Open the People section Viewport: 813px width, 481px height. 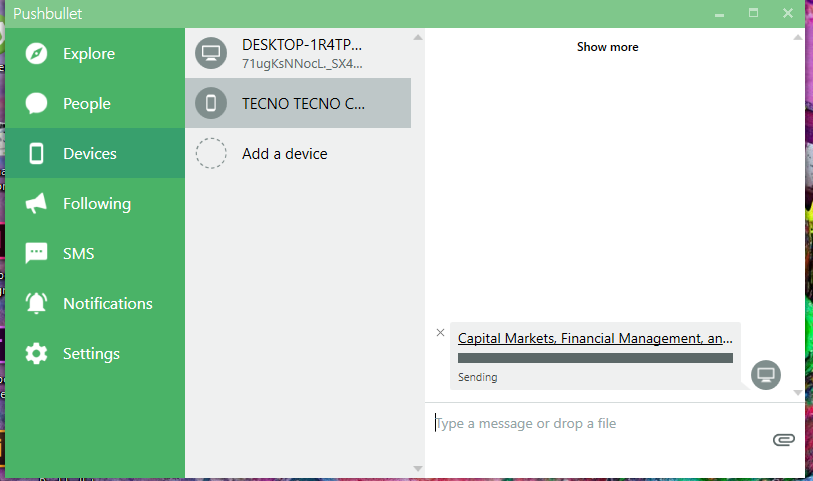point(95,103)
